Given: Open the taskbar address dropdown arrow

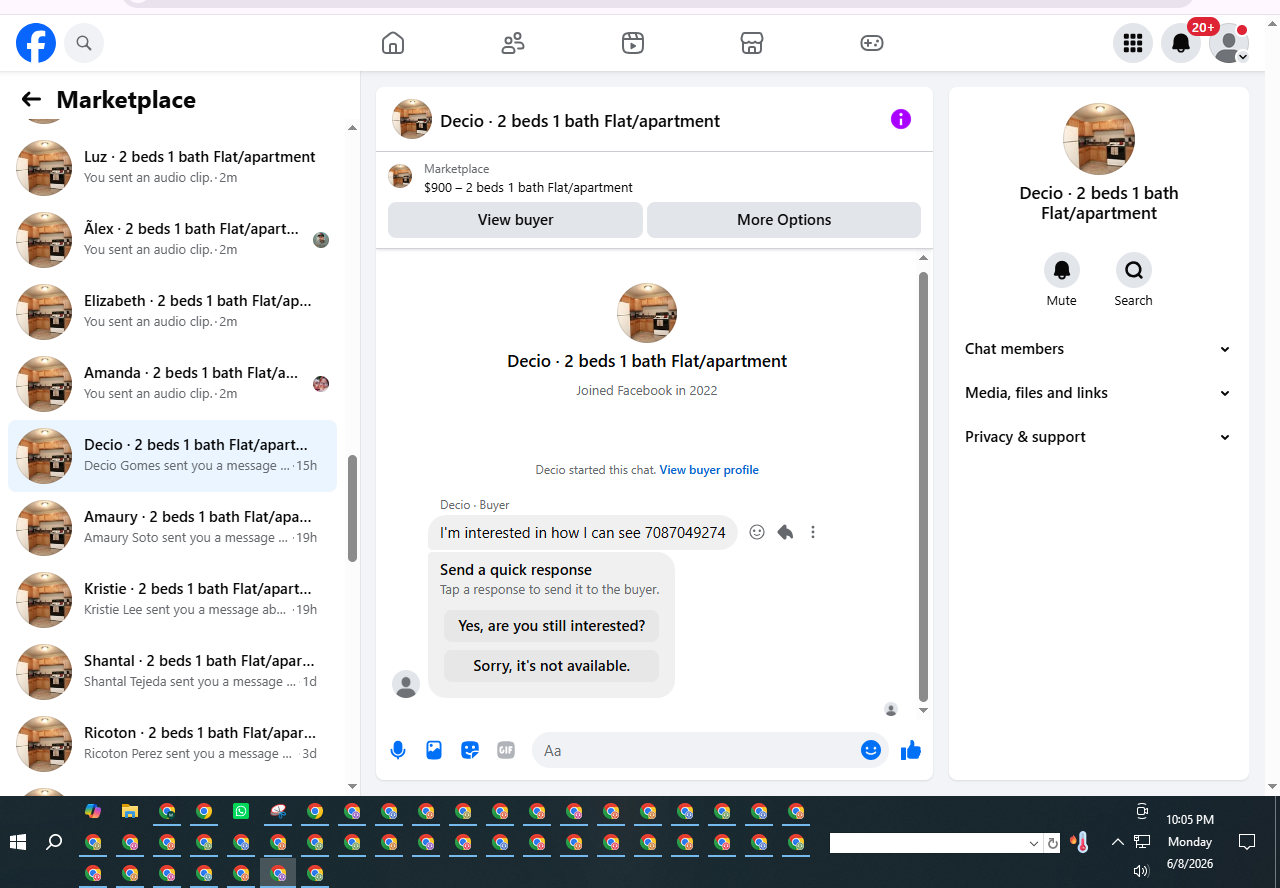Looking at the screenshot, I should pos(1034,843).
